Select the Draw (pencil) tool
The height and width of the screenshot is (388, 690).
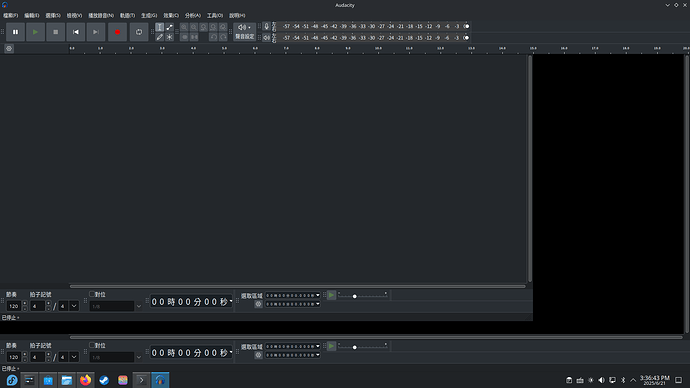[x=160, y=37]
